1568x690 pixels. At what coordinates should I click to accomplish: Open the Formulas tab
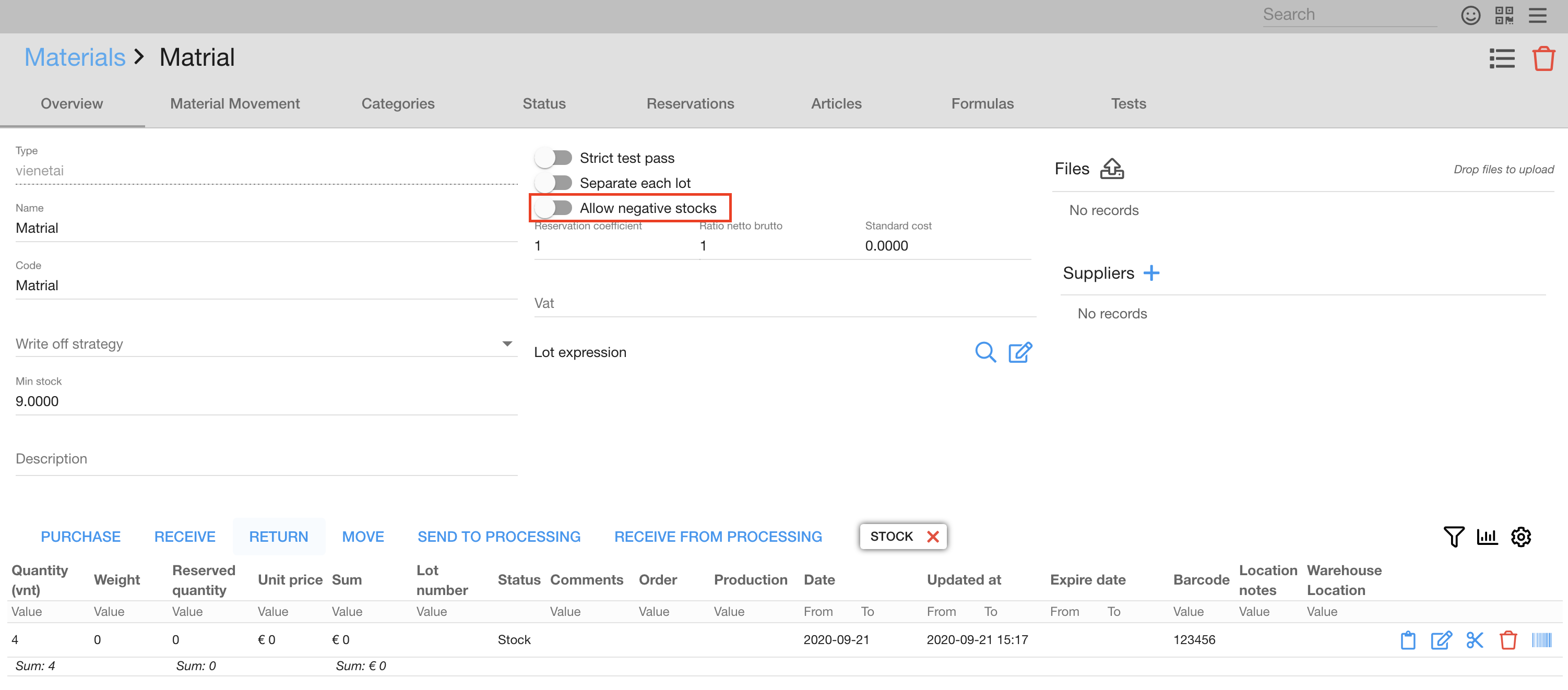pos(982,103)
